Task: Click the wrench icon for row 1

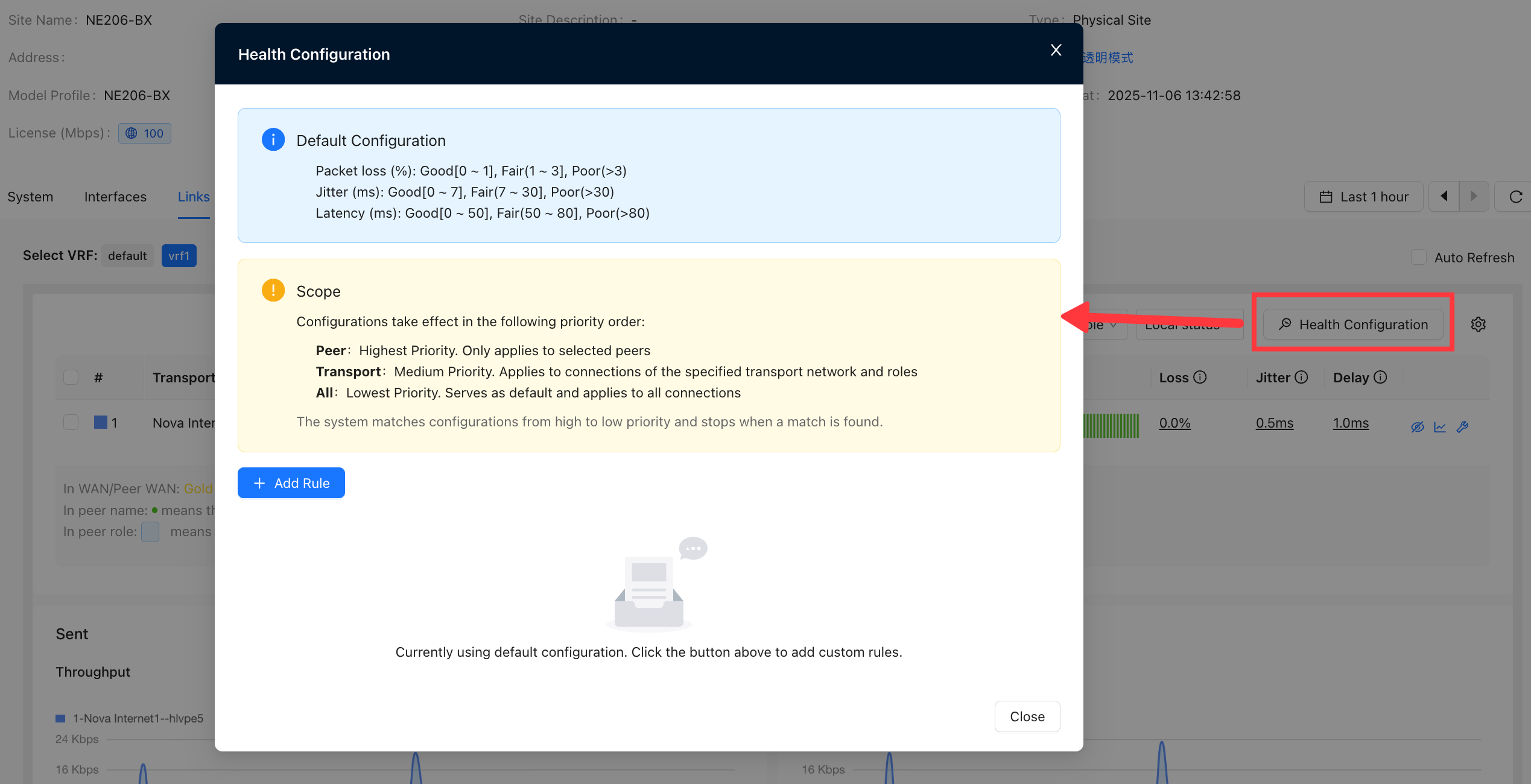Action: coord(1462,427)
